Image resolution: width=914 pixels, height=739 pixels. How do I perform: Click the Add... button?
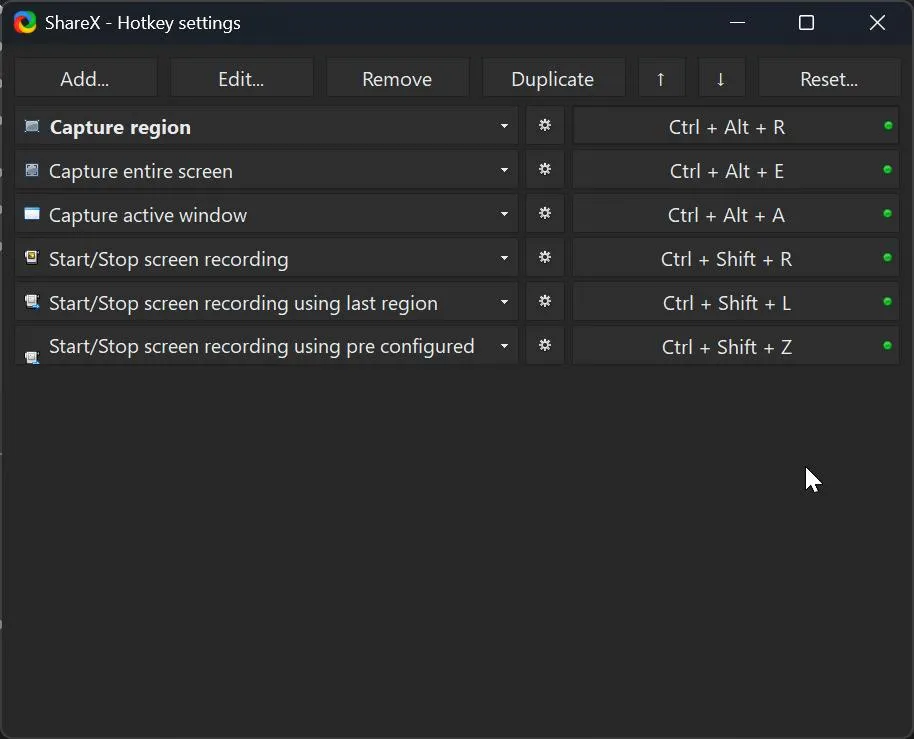86,79
